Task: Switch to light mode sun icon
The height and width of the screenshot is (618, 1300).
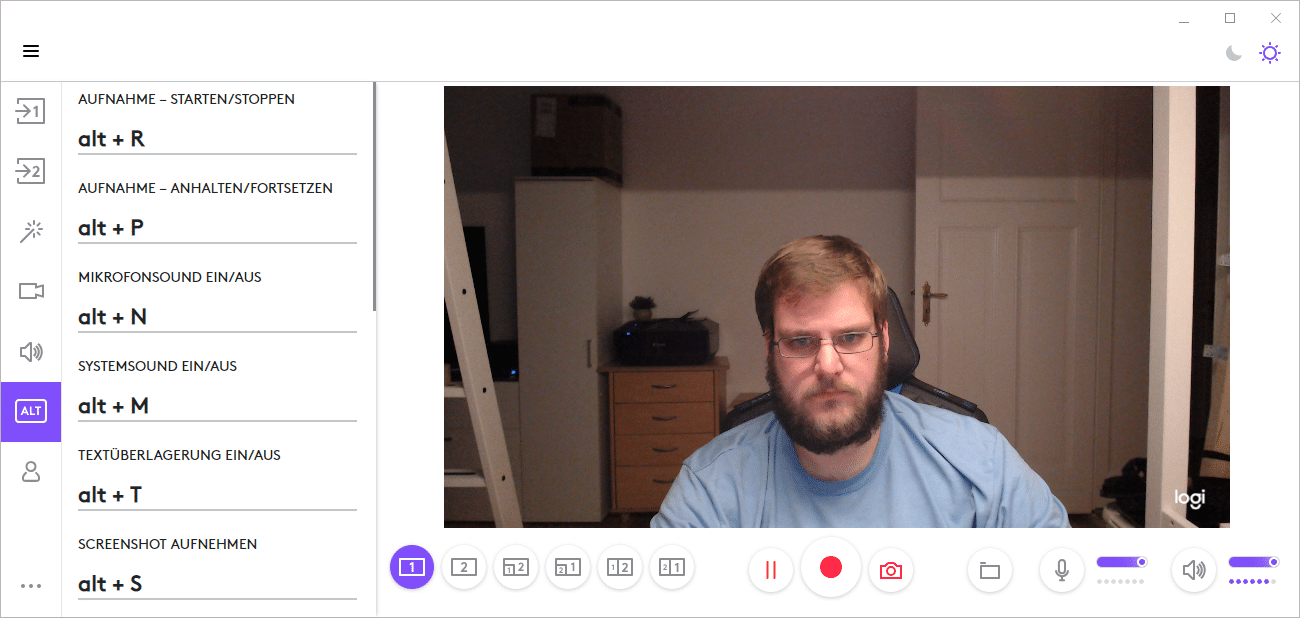Action: coord(1270,53)
